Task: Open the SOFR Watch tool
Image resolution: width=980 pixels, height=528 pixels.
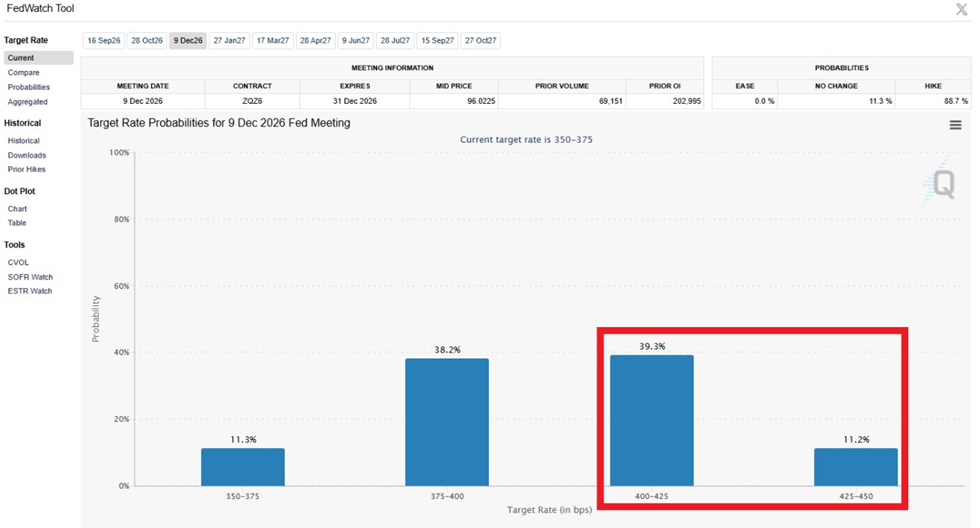Action: point(30,277)
